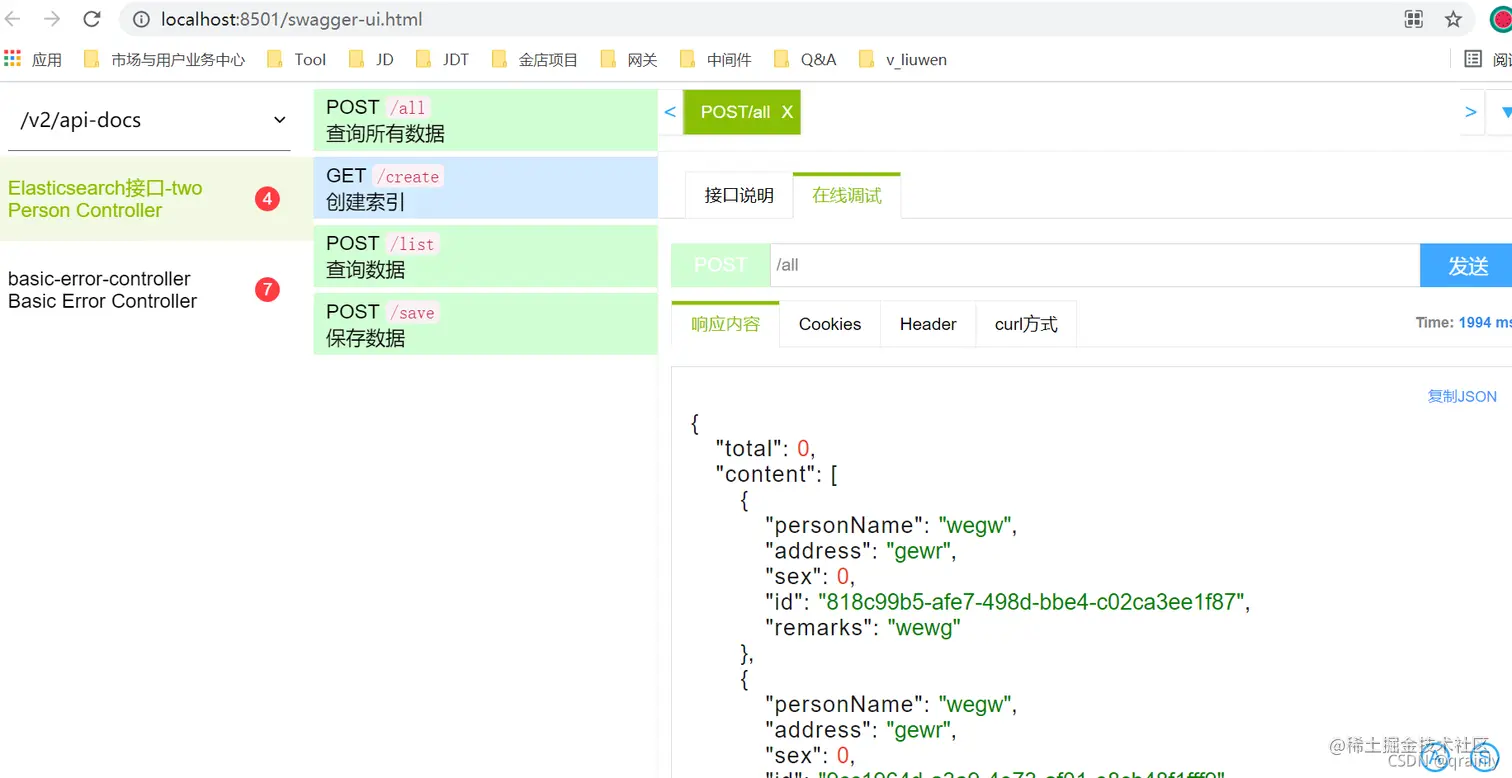
Task: Open the Tool bookmark folder
Action: coord(297,60)
